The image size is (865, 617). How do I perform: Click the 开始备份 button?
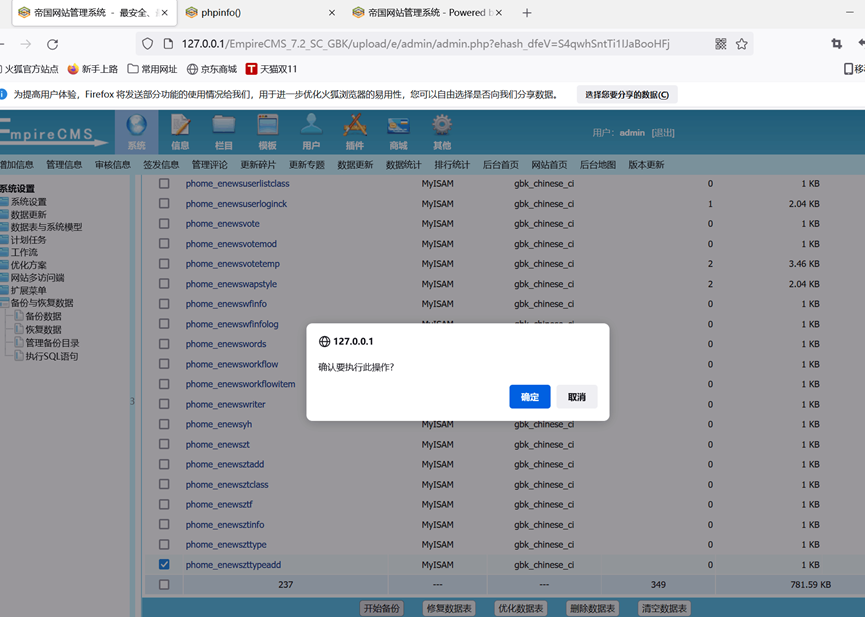[381, 608]
